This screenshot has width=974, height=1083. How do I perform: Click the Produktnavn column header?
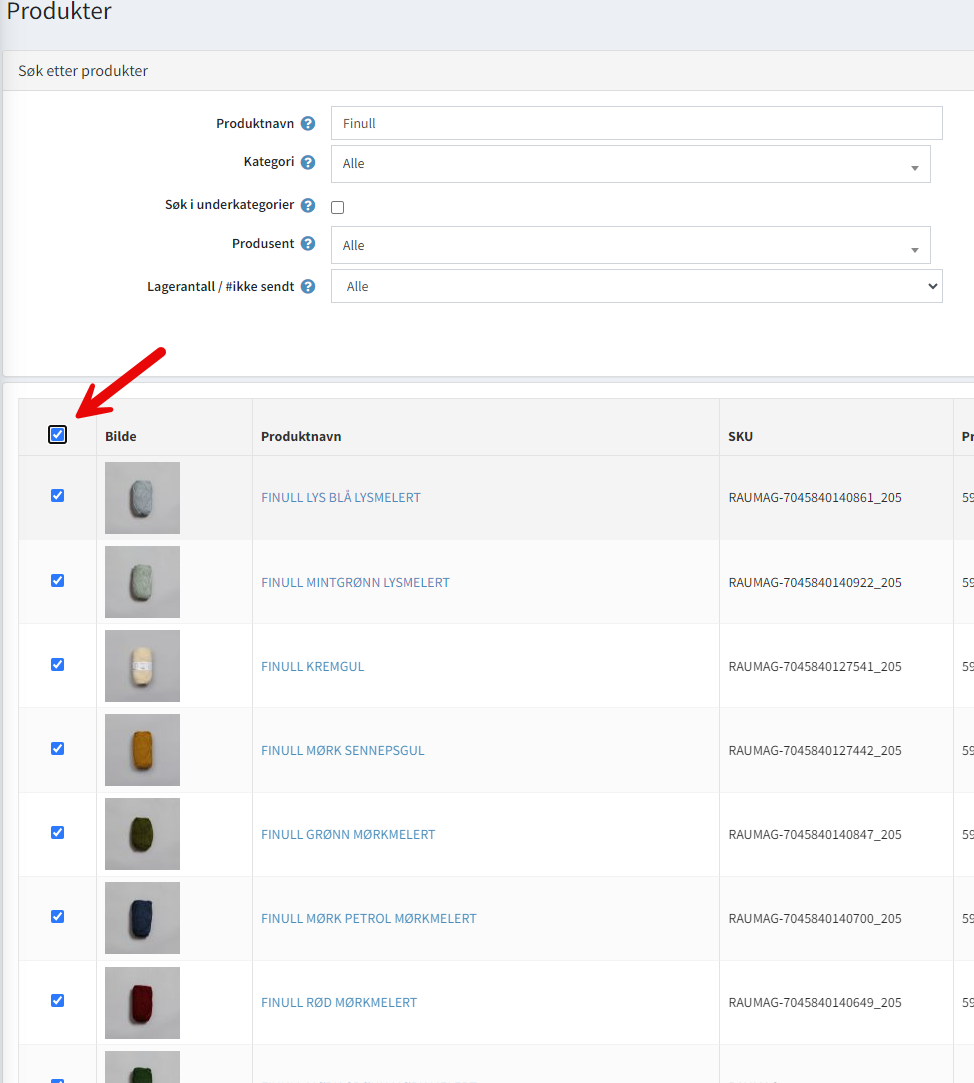(301, 437)
